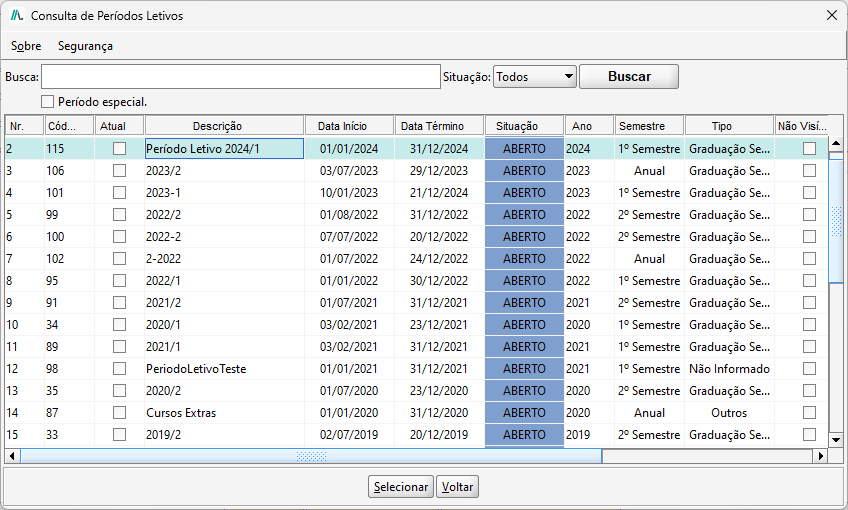Toggle Não Visível box for Período Letivo 2024/1
The width and height of the screenshot is (848, 510).
coord(809,149)
